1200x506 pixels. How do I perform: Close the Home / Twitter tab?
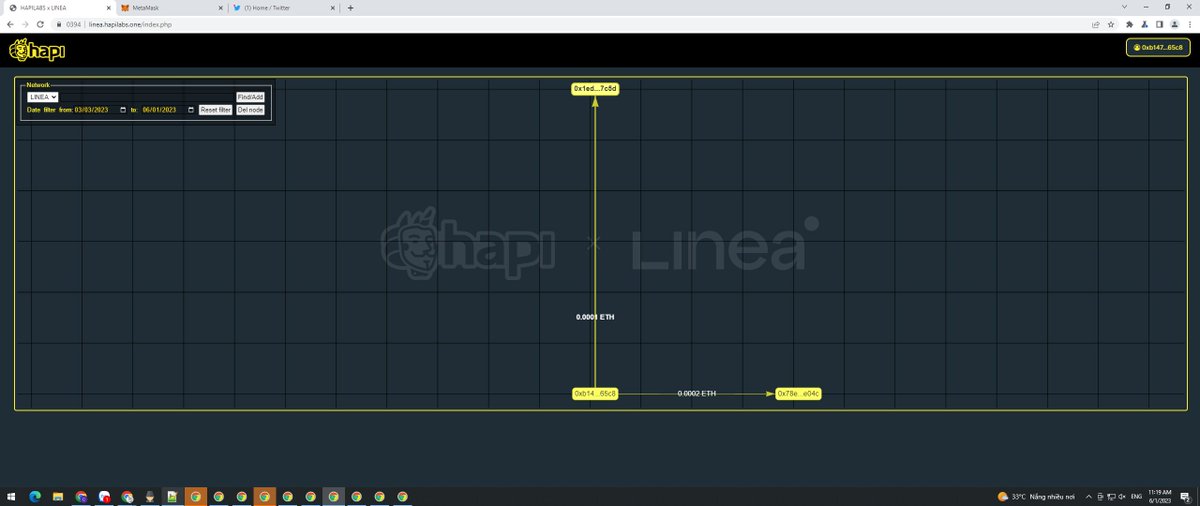[x=333, y=7]
